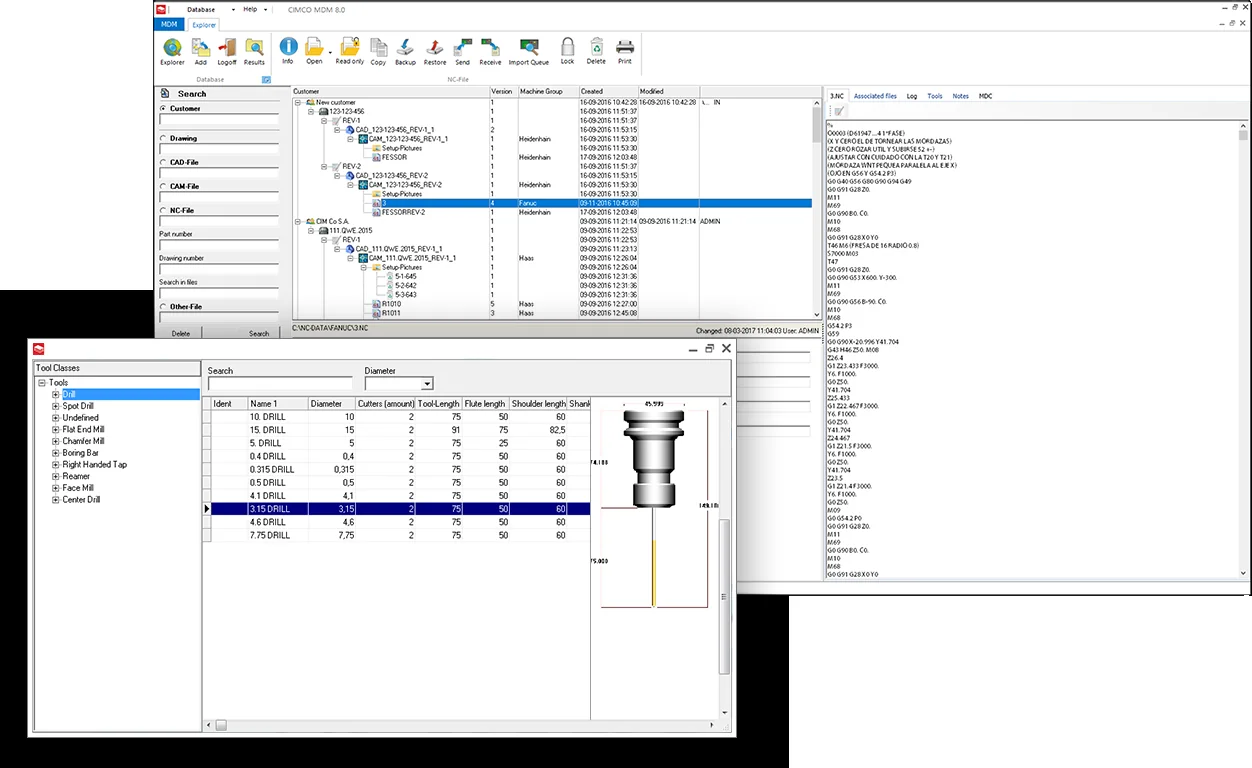Expand the Boring Bar tool class

(x=56, y=453)
